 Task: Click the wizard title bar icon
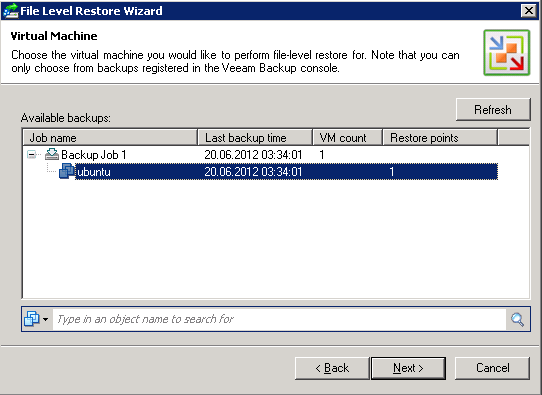click(10, 10)
